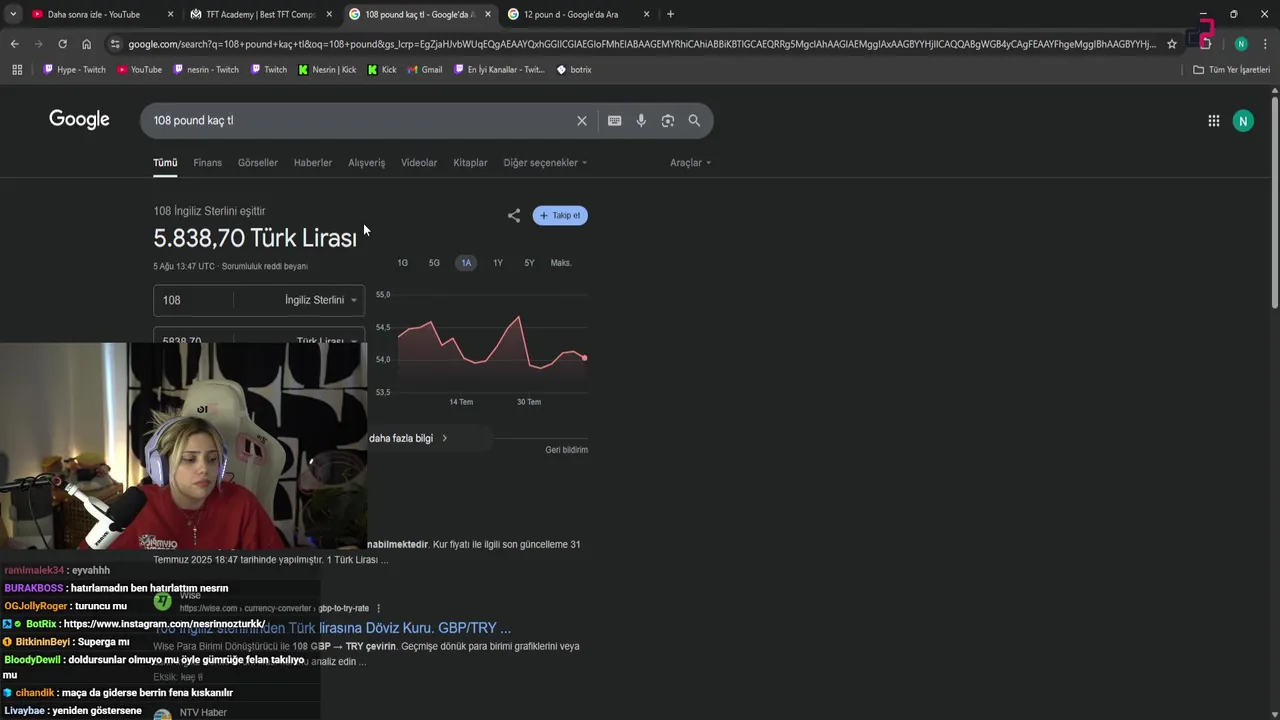Clear the Google search box text
The image size is (1280, 720).
tap(582, 121)
